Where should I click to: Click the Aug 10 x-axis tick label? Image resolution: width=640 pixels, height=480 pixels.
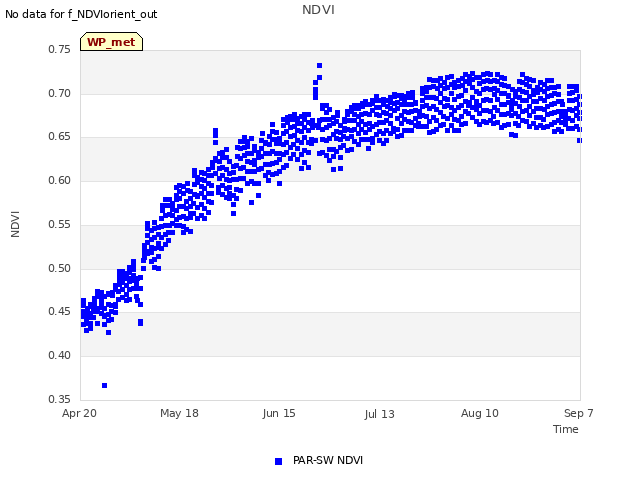click(x=480, y=413)
